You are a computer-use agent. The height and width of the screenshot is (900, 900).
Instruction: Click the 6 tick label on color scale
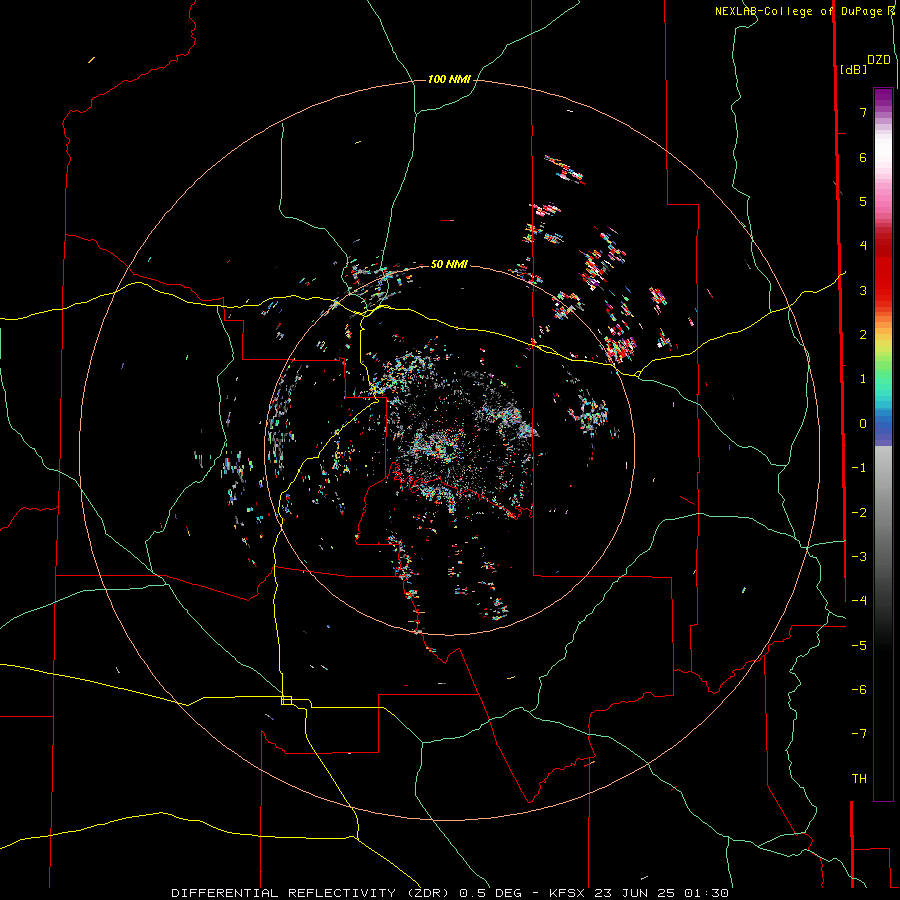862,157
